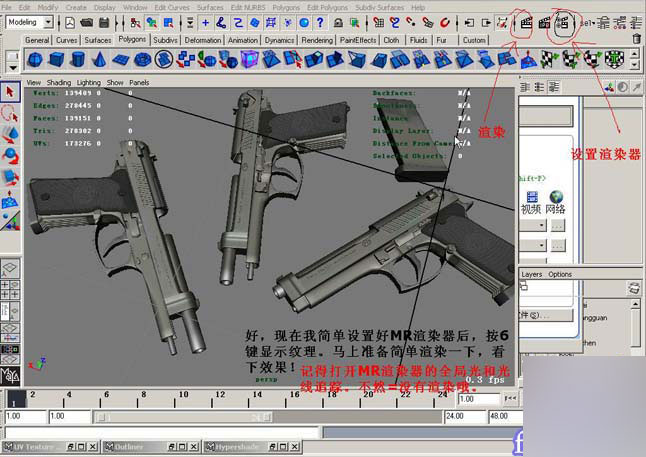Expand the shelf menu arrow button

click(x=13, y=68)
